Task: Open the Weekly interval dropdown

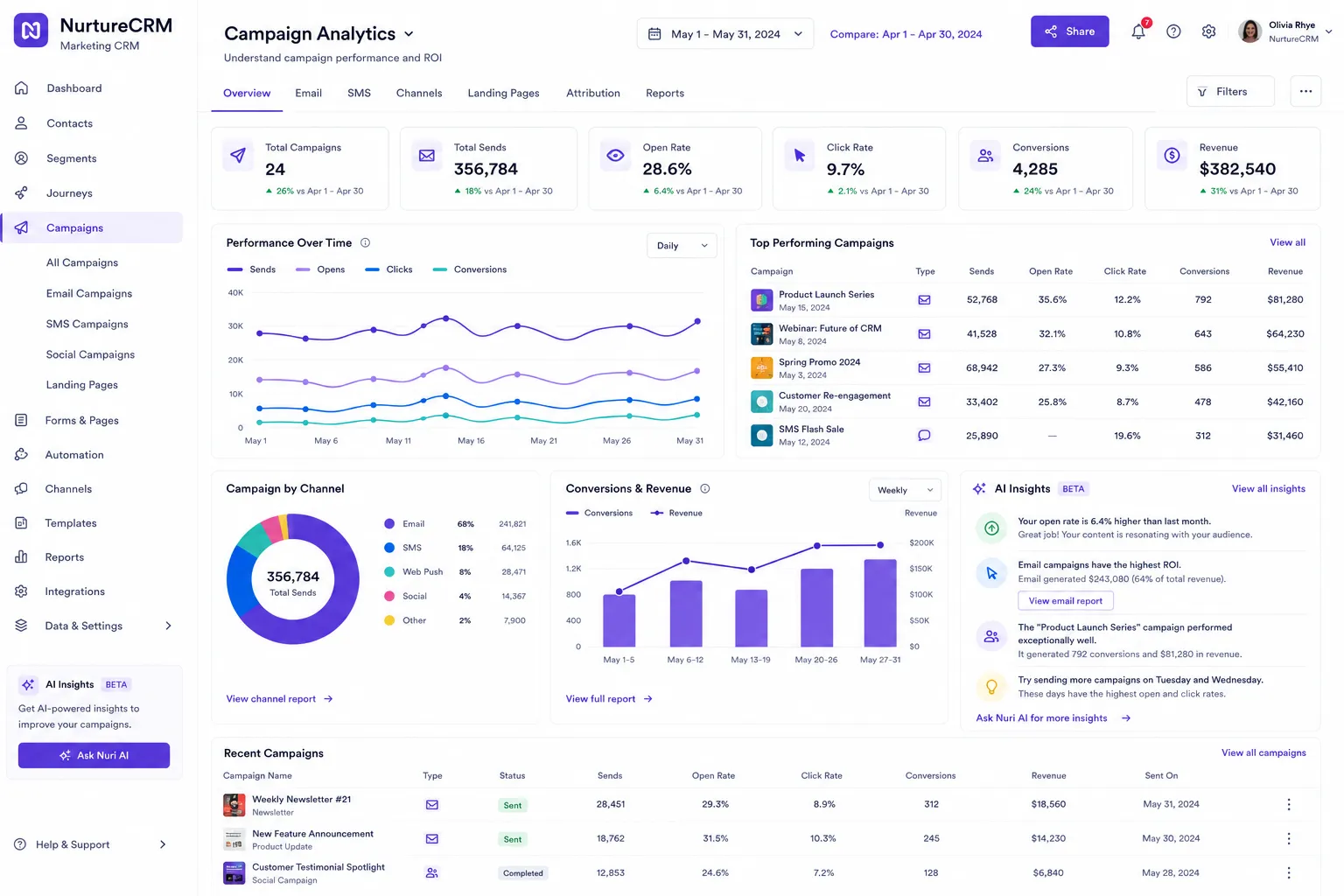Action: pyautogui.click(x=906, y=490)
